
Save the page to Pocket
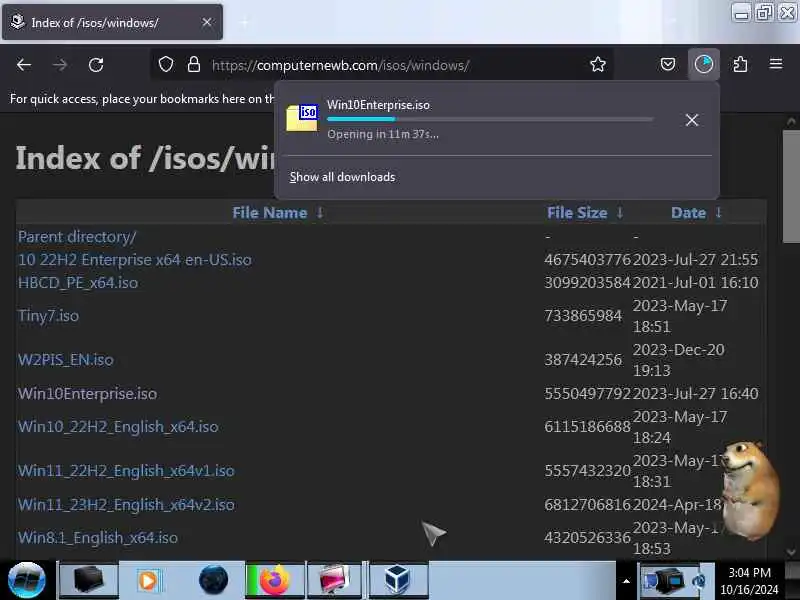(x=668, y=64)
